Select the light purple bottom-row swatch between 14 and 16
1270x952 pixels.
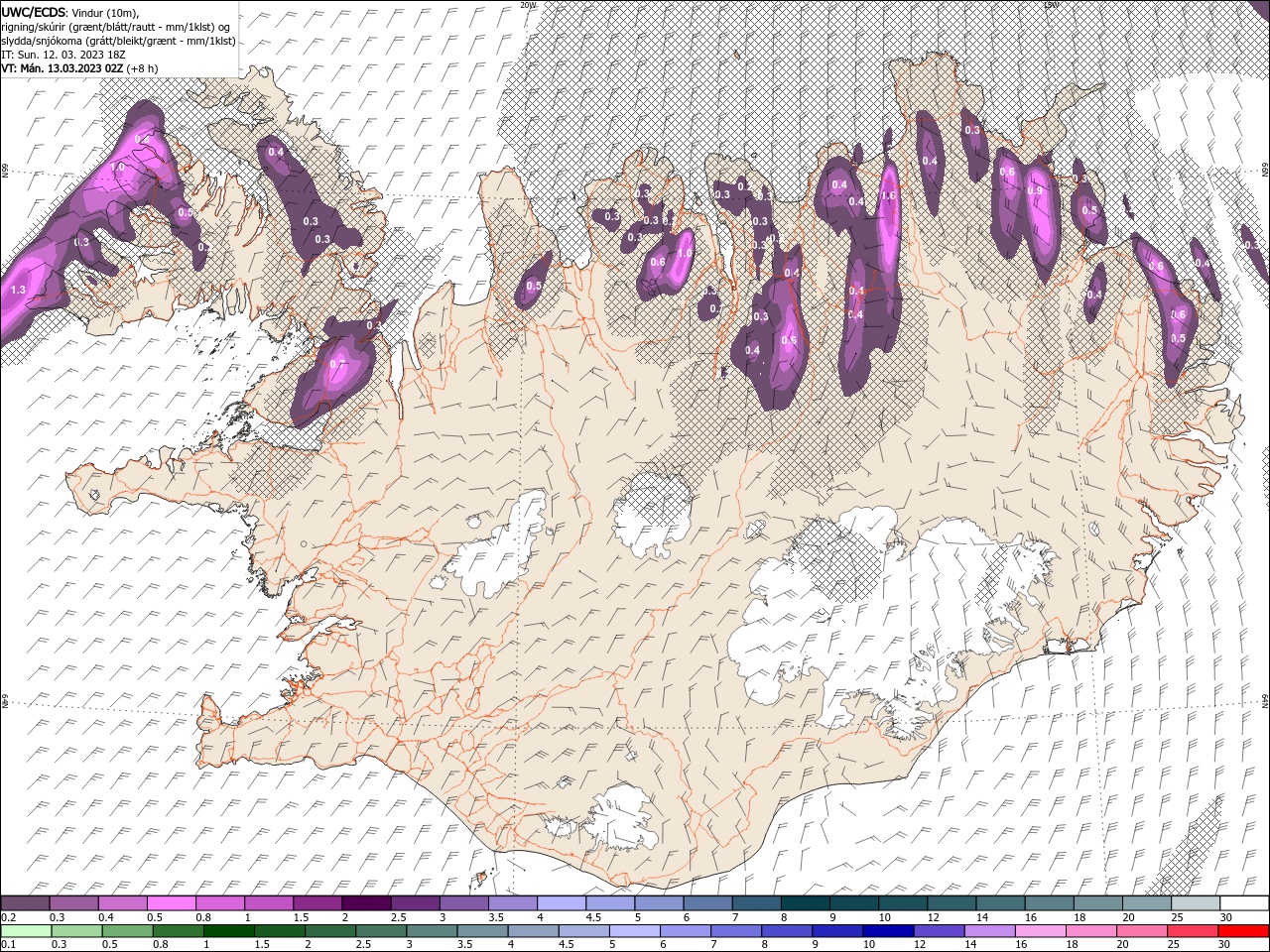pyautogui.click(x=991, y=931)
